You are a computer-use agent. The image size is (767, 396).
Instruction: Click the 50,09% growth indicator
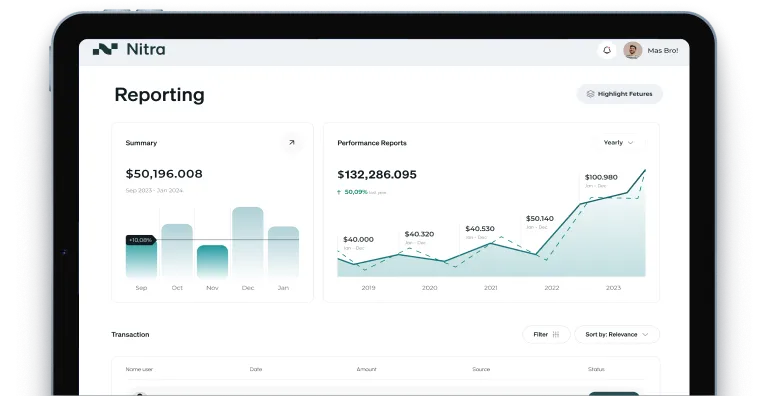click(356, 192)
